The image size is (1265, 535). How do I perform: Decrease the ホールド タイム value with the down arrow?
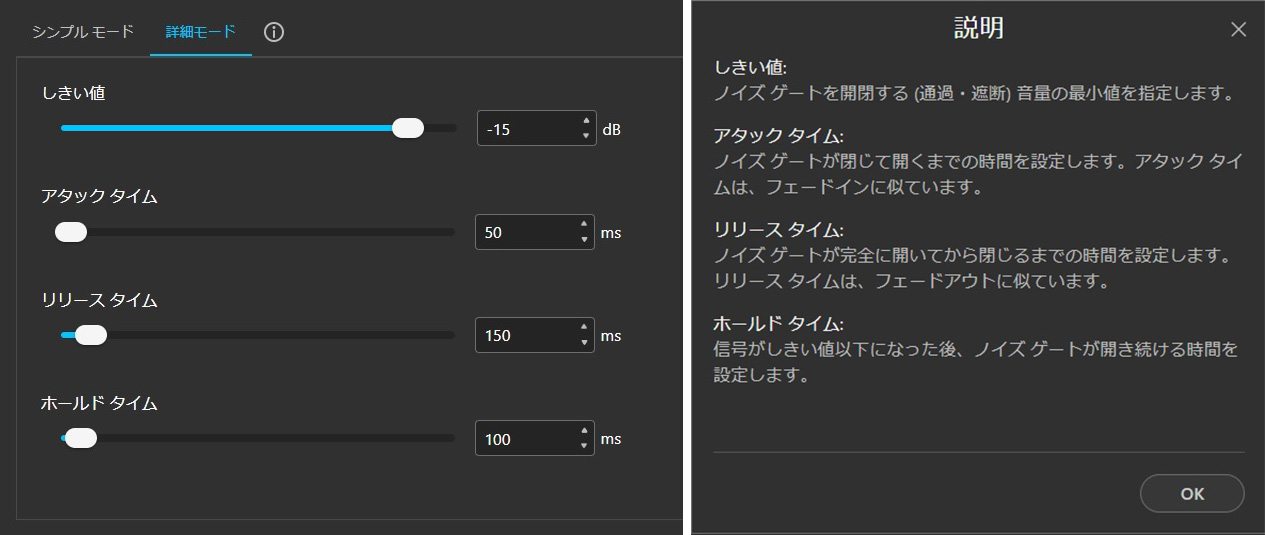(584, 447)
